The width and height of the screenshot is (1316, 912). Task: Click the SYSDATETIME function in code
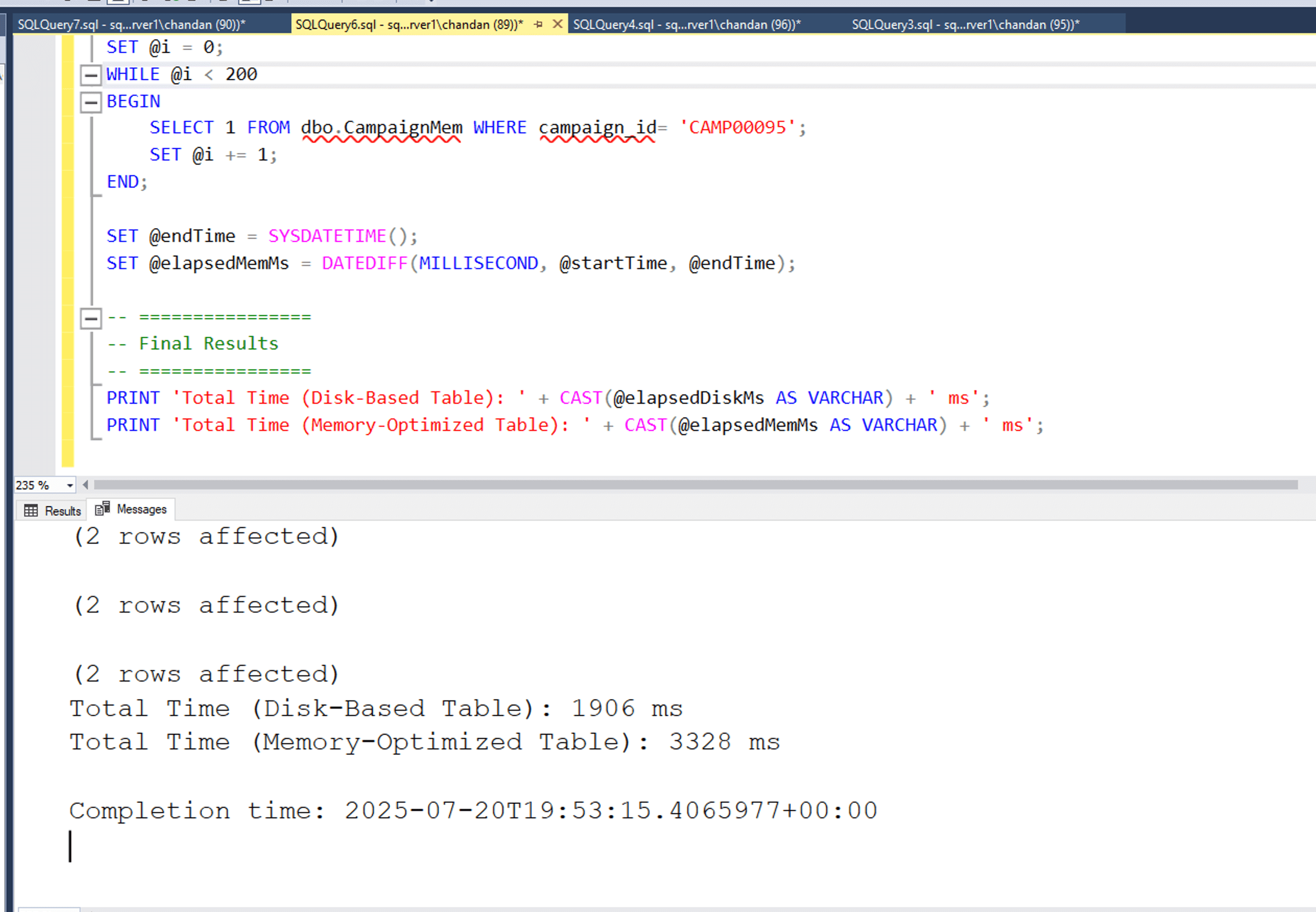coord(327,236)
